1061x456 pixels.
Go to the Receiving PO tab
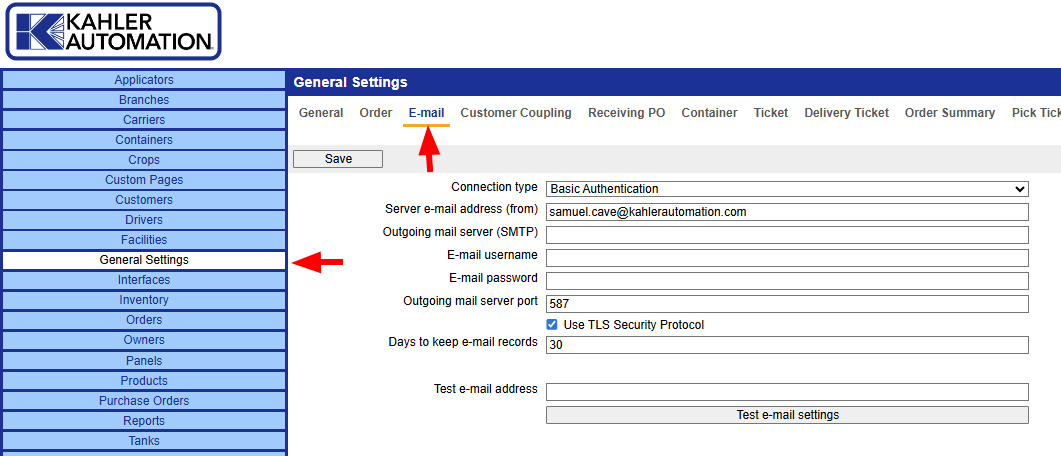click(626, 113)
